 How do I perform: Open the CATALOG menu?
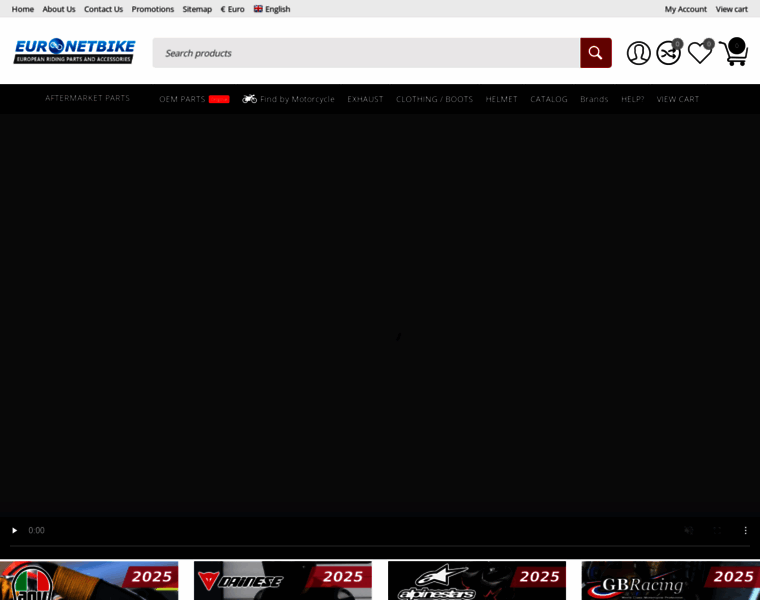click(x=549, y=99)
